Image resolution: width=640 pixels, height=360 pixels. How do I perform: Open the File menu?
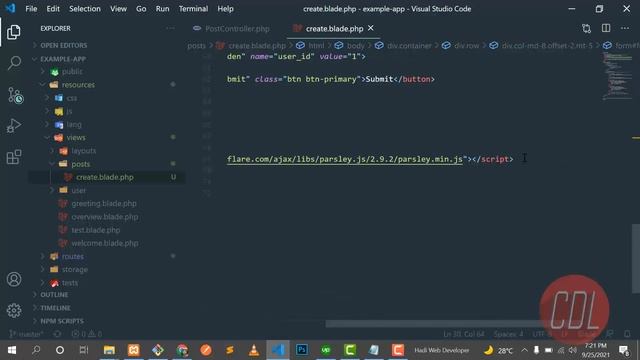pos(31,9)
